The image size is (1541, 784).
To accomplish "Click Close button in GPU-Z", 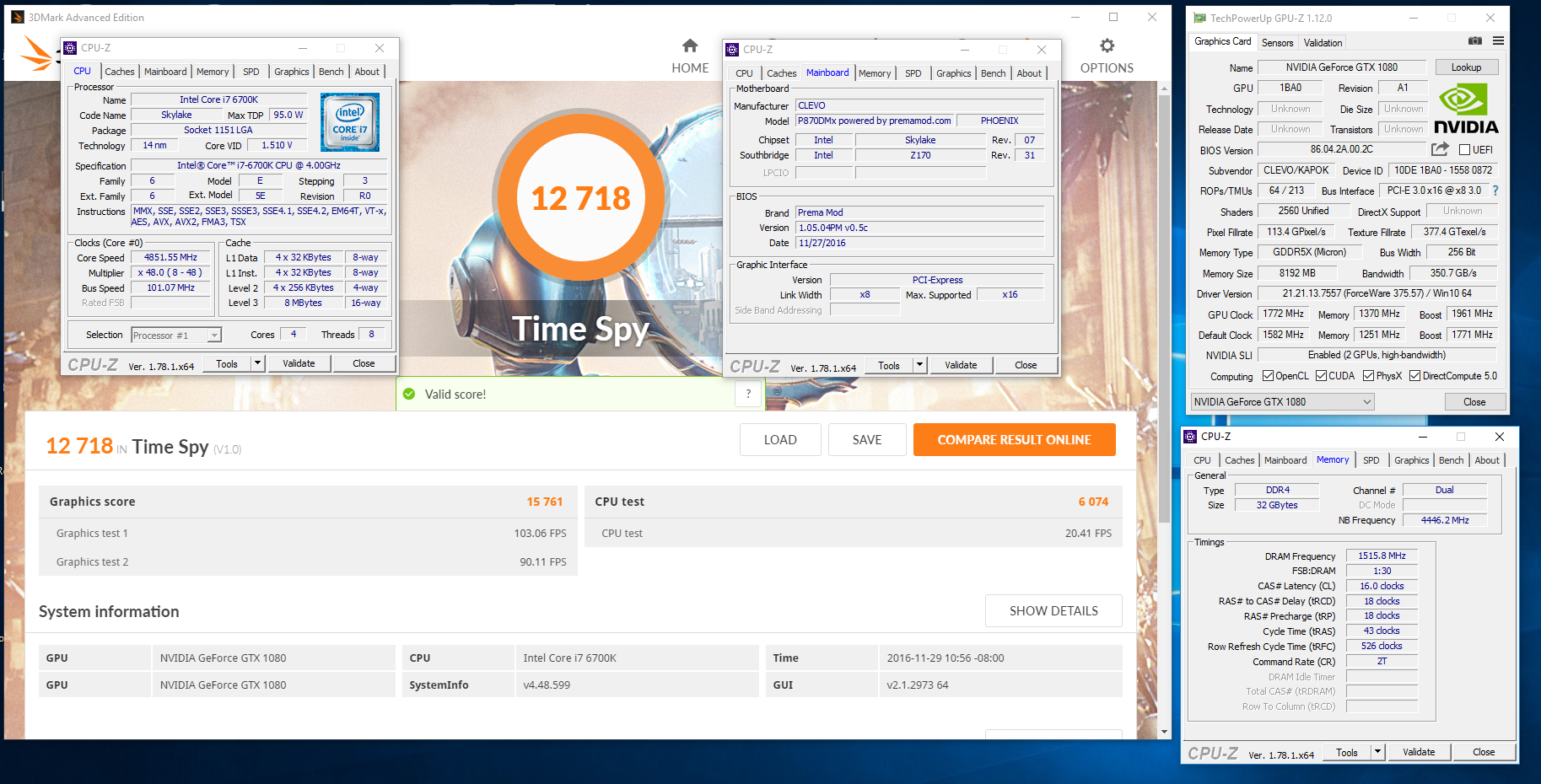I will (x=1474, y=402).
